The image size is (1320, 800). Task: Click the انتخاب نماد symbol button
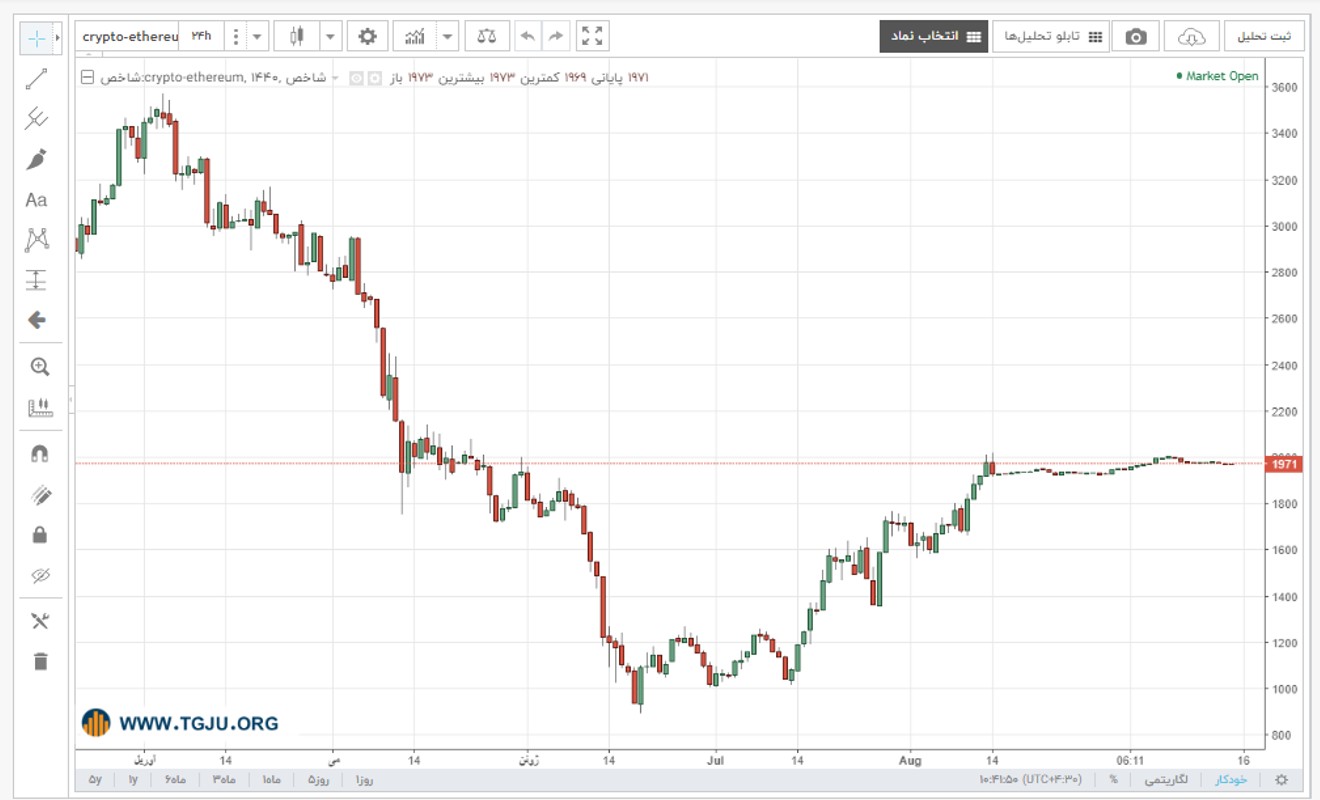point(934,36)
